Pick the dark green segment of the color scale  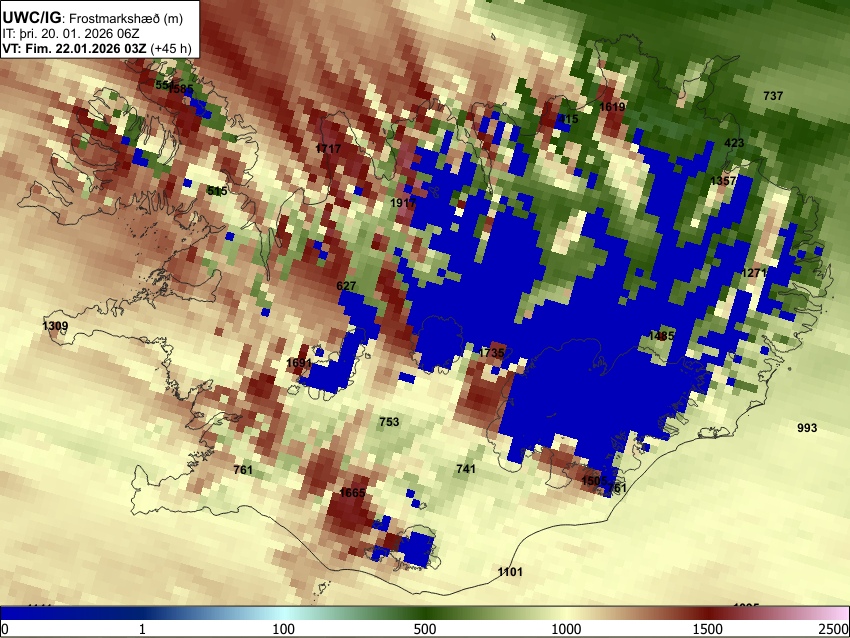(425, 614)
